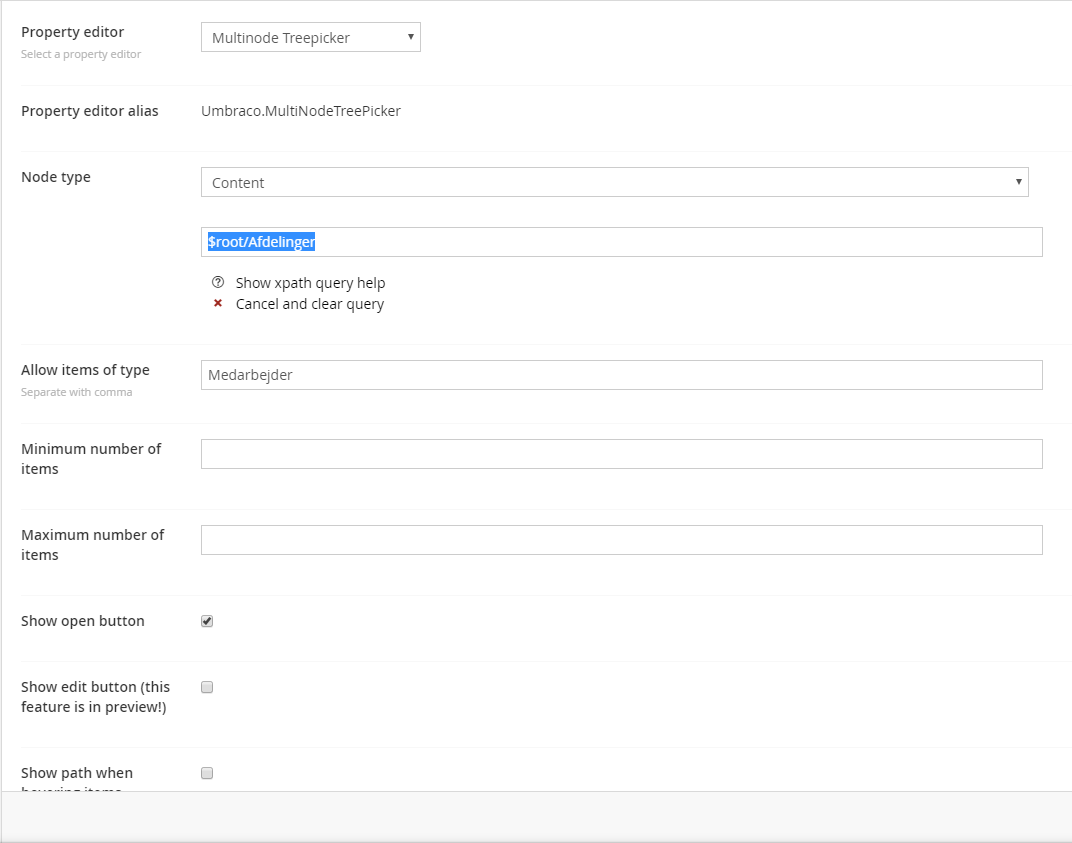
Task: Click the Umbraco.MultiNodeTreePicker alias text
Action: pos(300,111)
